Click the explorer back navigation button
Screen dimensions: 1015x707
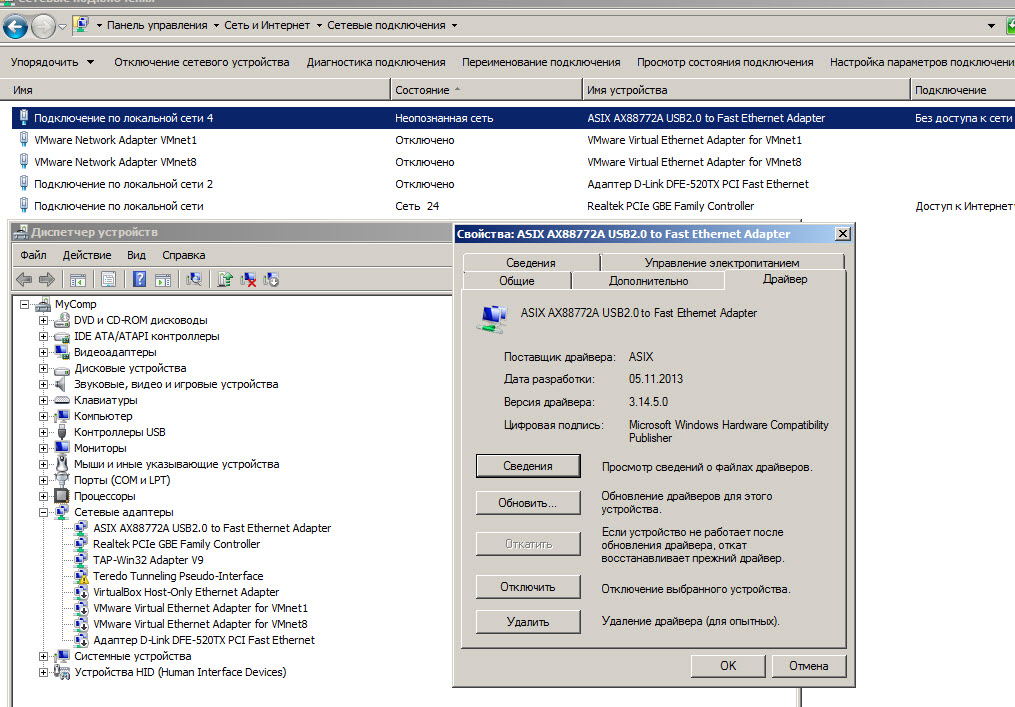[16, 25]
